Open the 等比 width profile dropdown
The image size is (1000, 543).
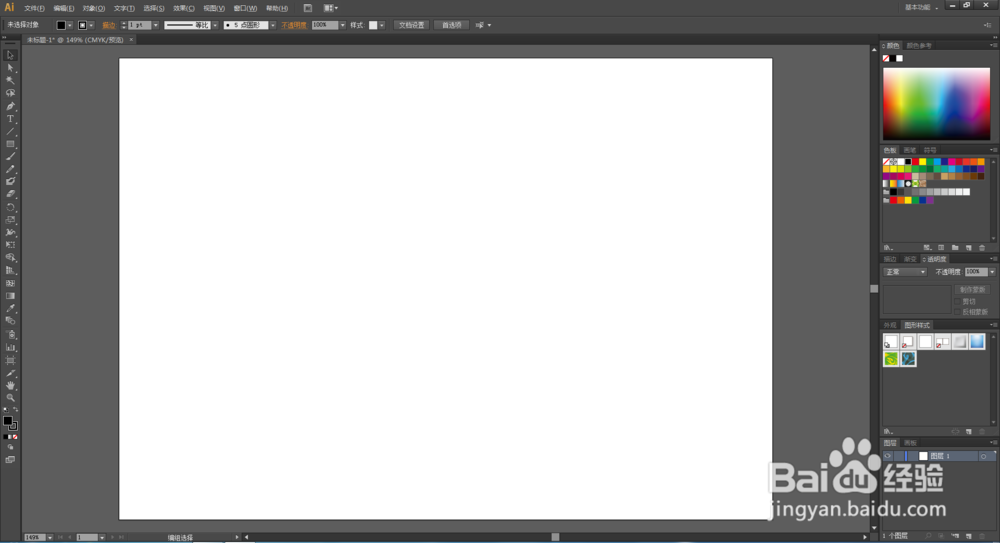215,26
